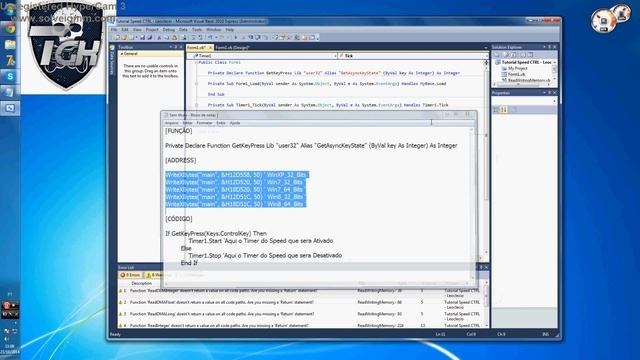Click the volume icon in the system tray
This screenshot has height=360, width=640.
(x=7, y=340)
